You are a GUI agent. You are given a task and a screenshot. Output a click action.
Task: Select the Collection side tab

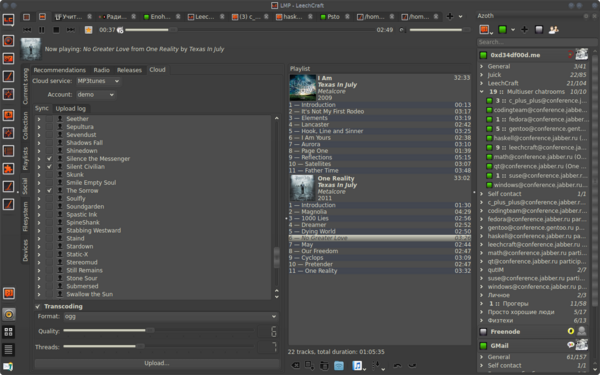click(x=25, y=126)
